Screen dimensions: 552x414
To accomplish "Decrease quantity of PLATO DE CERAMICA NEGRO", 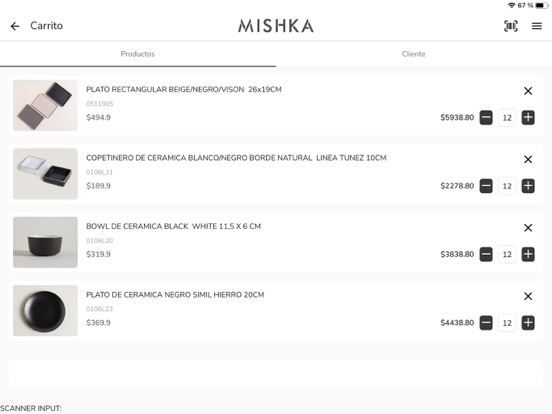I will click(486, 322).
